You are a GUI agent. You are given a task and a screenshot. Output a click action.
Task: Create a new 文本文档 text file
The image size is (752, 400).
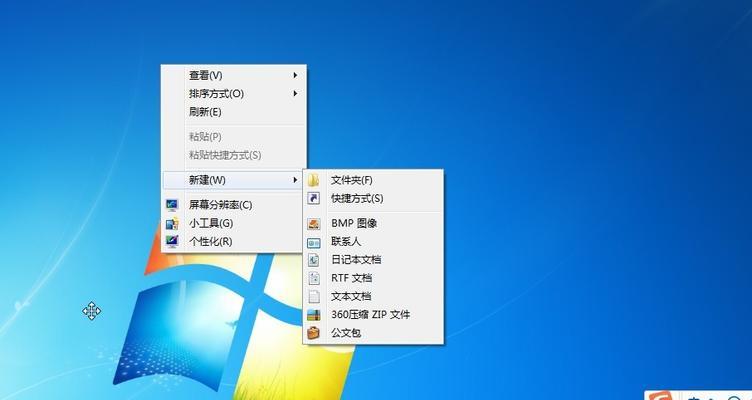(x=373, y=296)
